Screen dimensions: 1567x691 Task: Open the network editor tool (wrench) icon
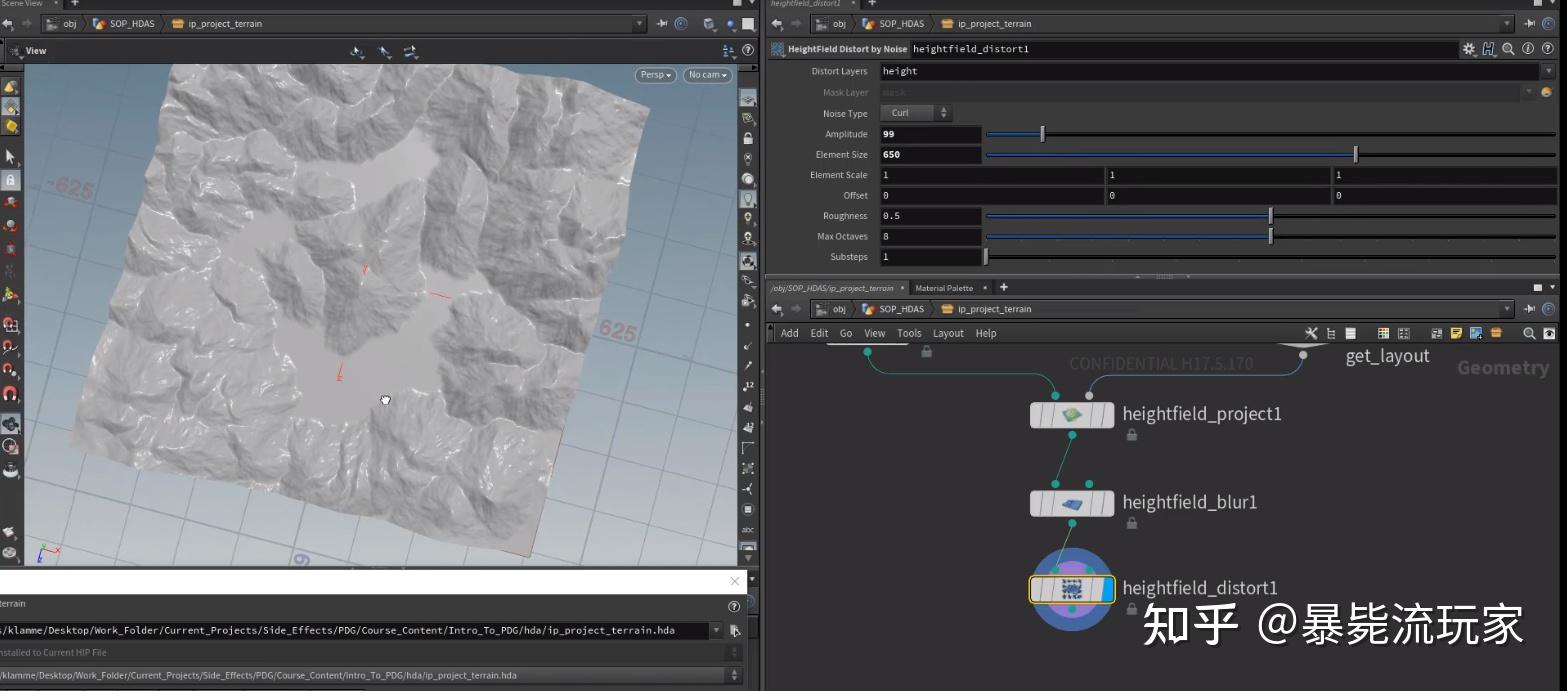[1311, 333]
